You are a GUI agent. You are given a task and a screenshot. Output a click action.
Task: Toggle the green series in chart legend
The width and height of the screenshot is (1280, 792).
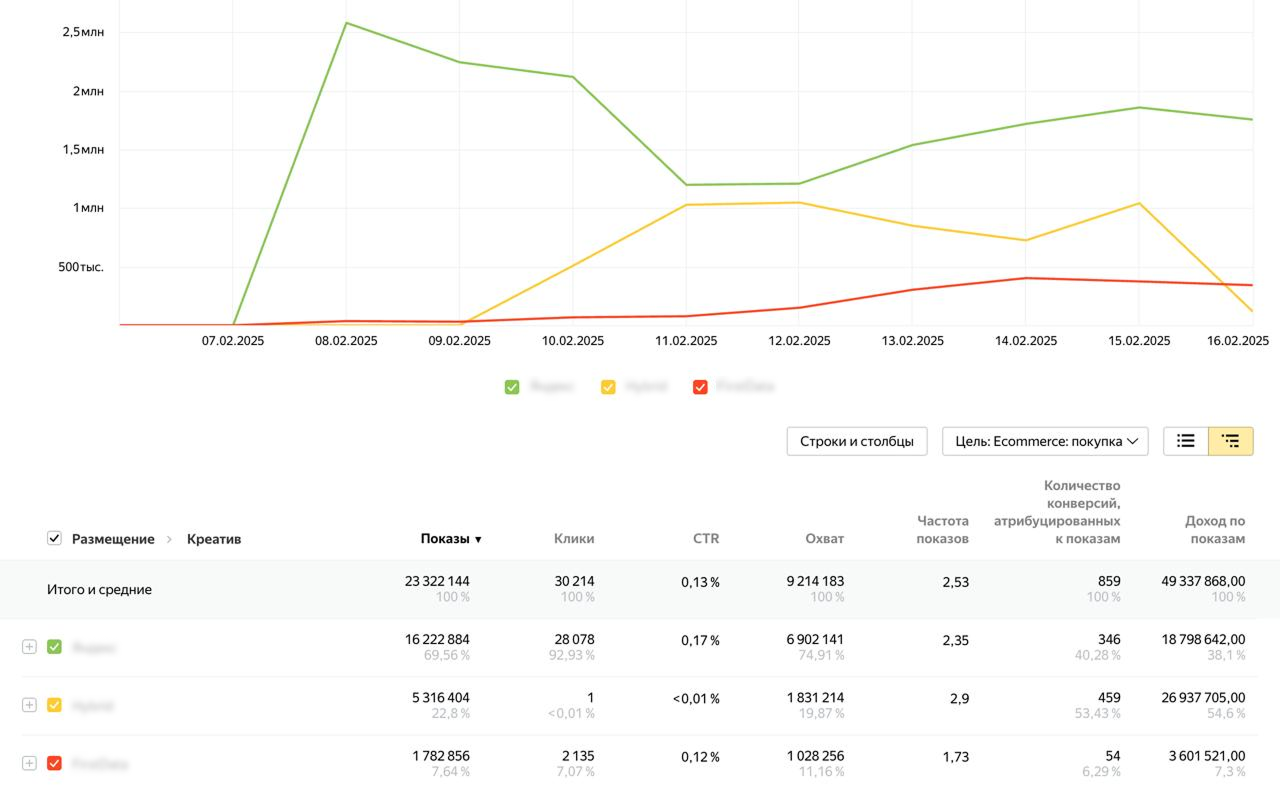(512, 387)
